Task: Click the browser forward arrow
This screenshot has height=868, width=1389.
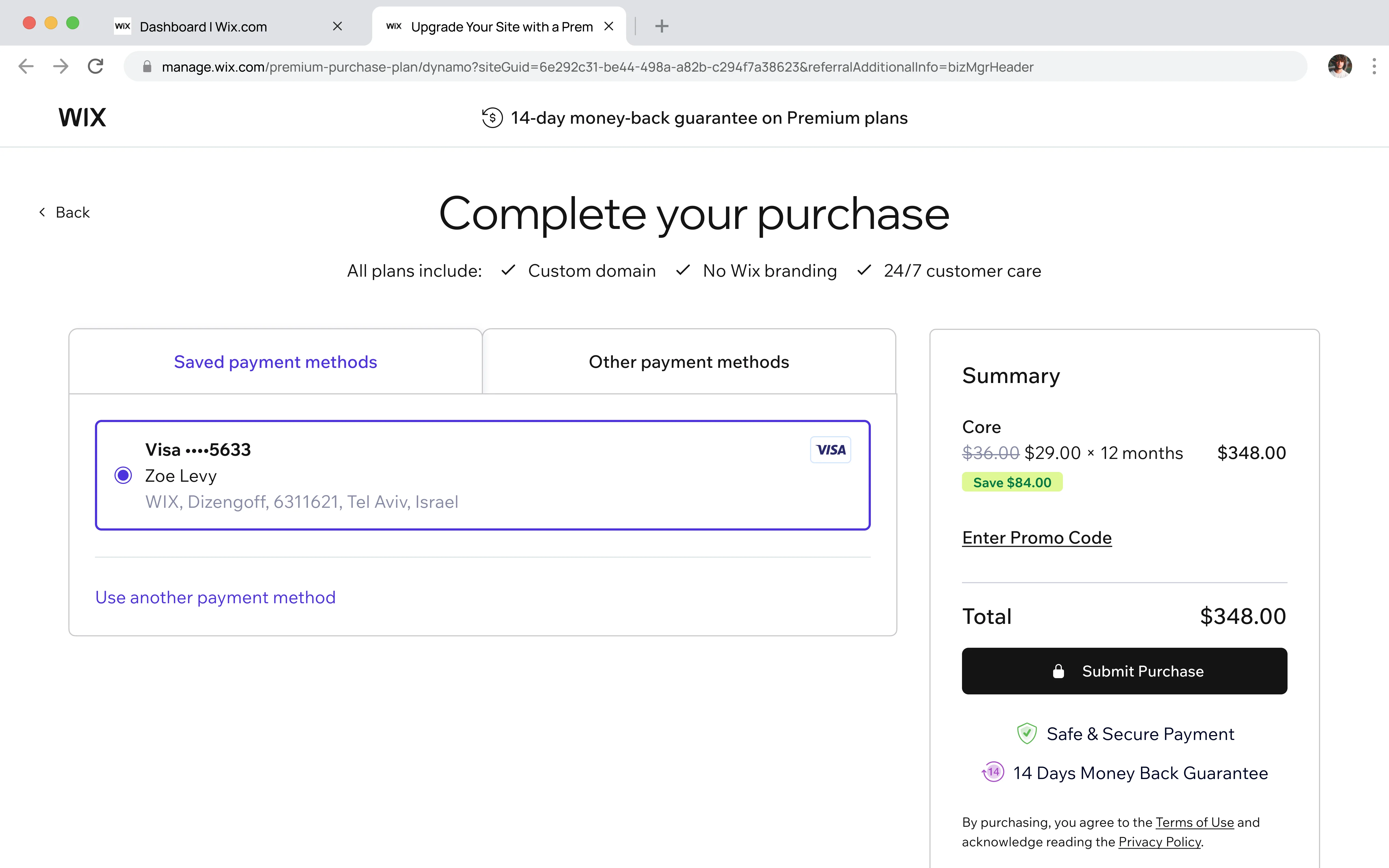Action: coord(61,67)
